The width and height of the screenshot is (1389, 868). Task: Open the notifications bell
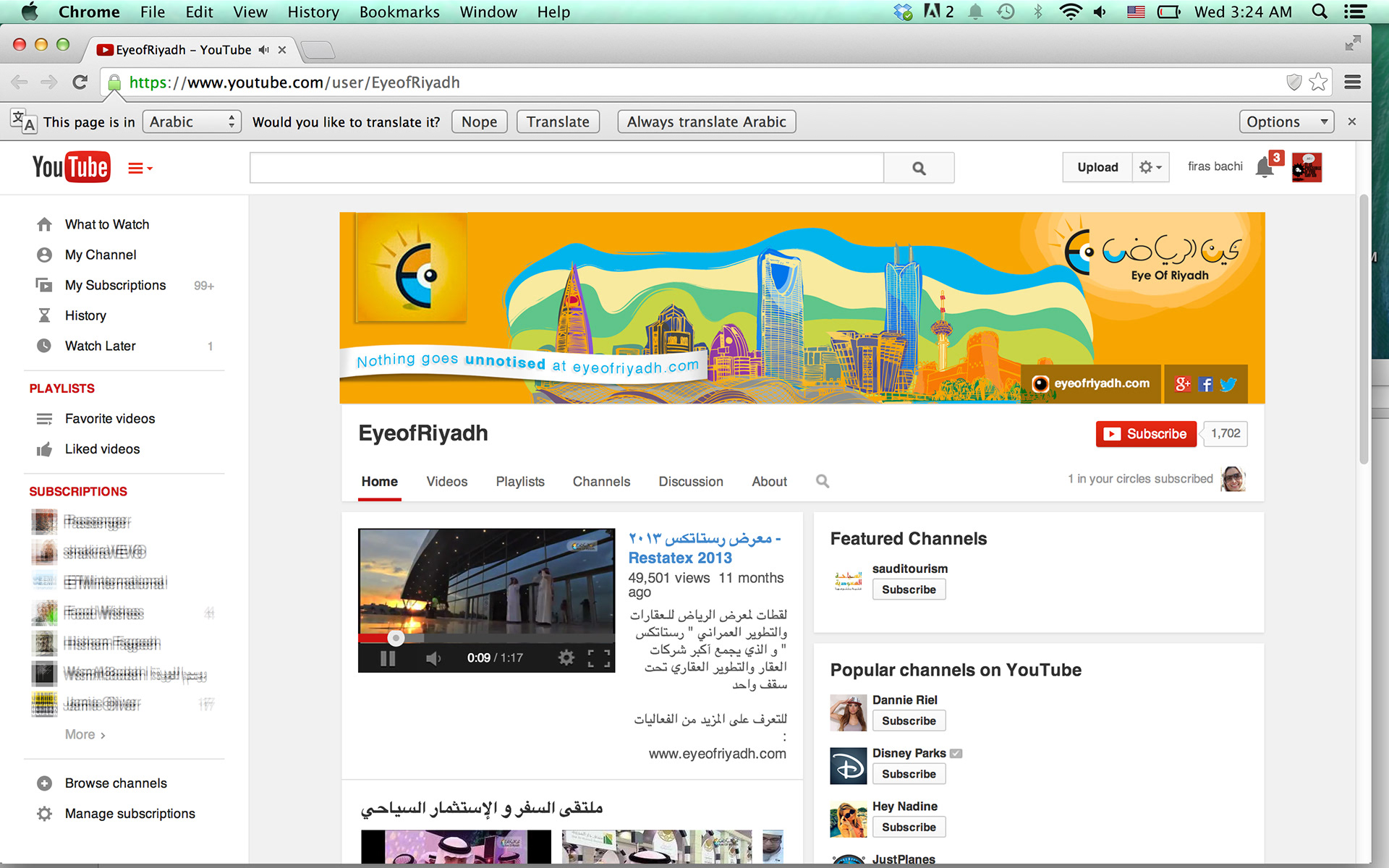pyautogui.click(x=1265, y=167)
